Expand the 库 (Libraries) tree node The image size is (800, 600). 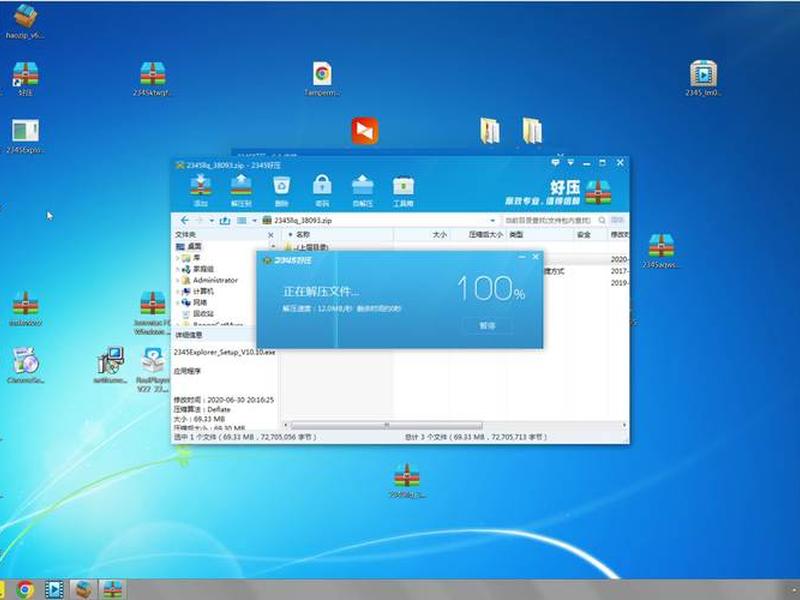(178, 258)
